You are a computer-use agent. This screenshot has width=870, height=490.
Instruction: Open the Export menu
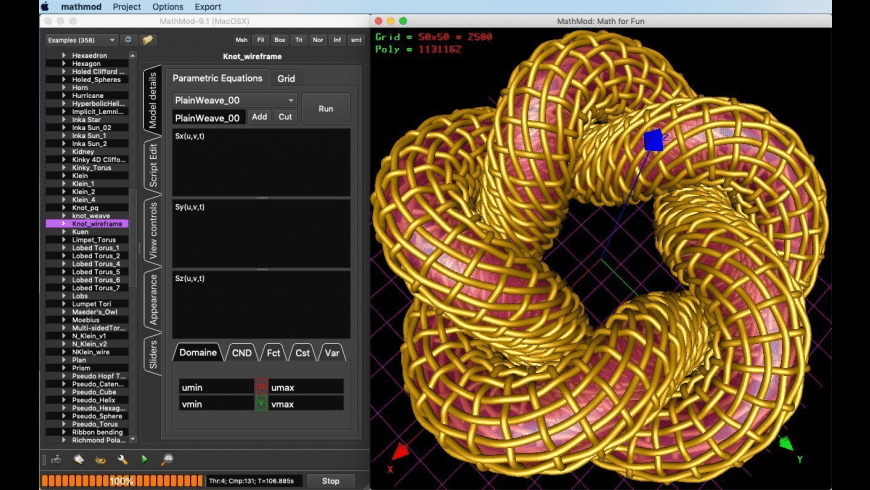click(x=208, y=7)
